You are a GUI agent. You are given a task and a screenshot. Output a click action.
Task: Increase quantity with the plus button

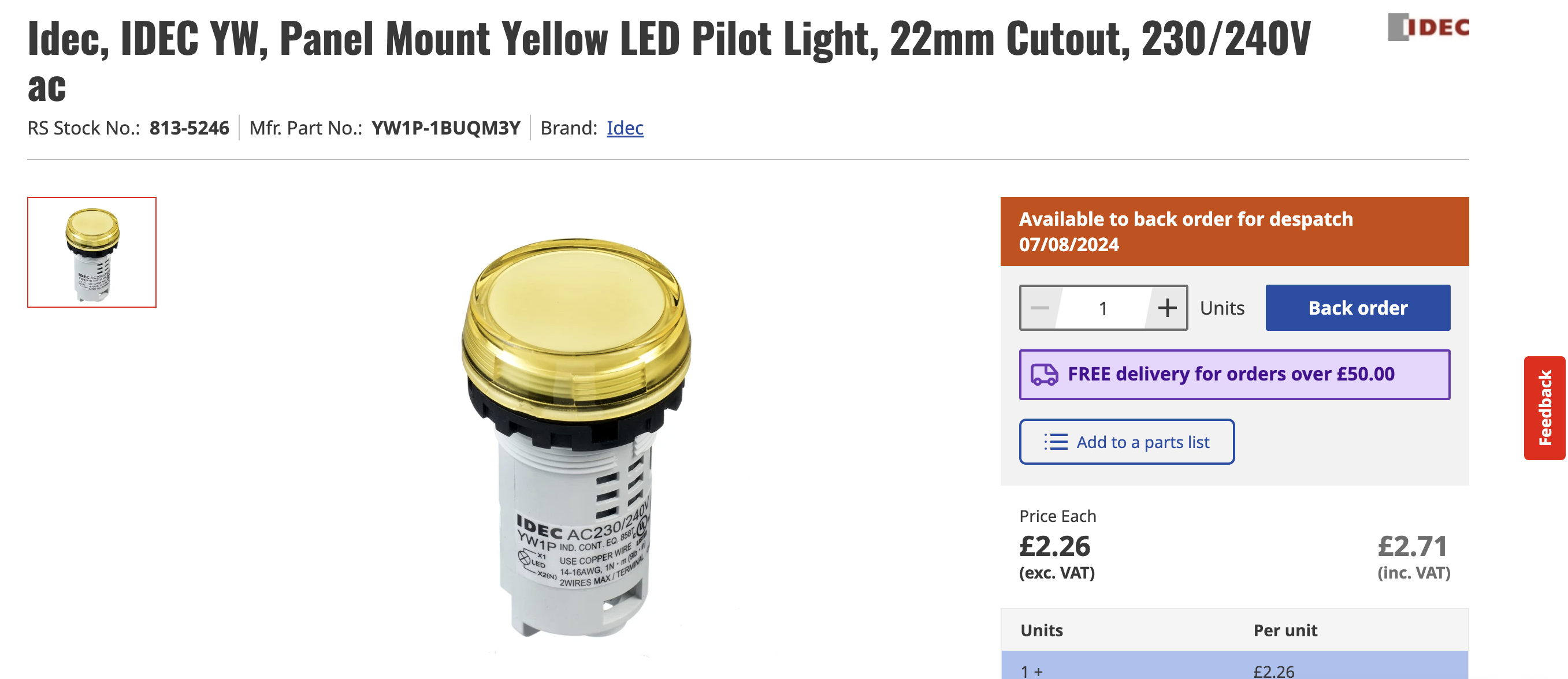(x=1167, y=308)
